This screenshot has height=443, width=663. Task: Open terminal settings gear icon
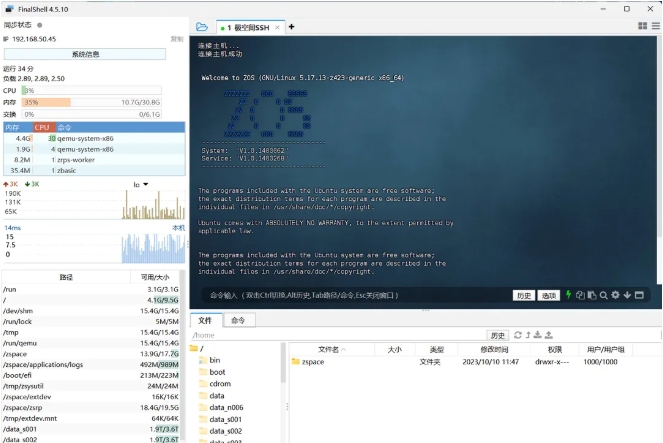pos(616,295)
